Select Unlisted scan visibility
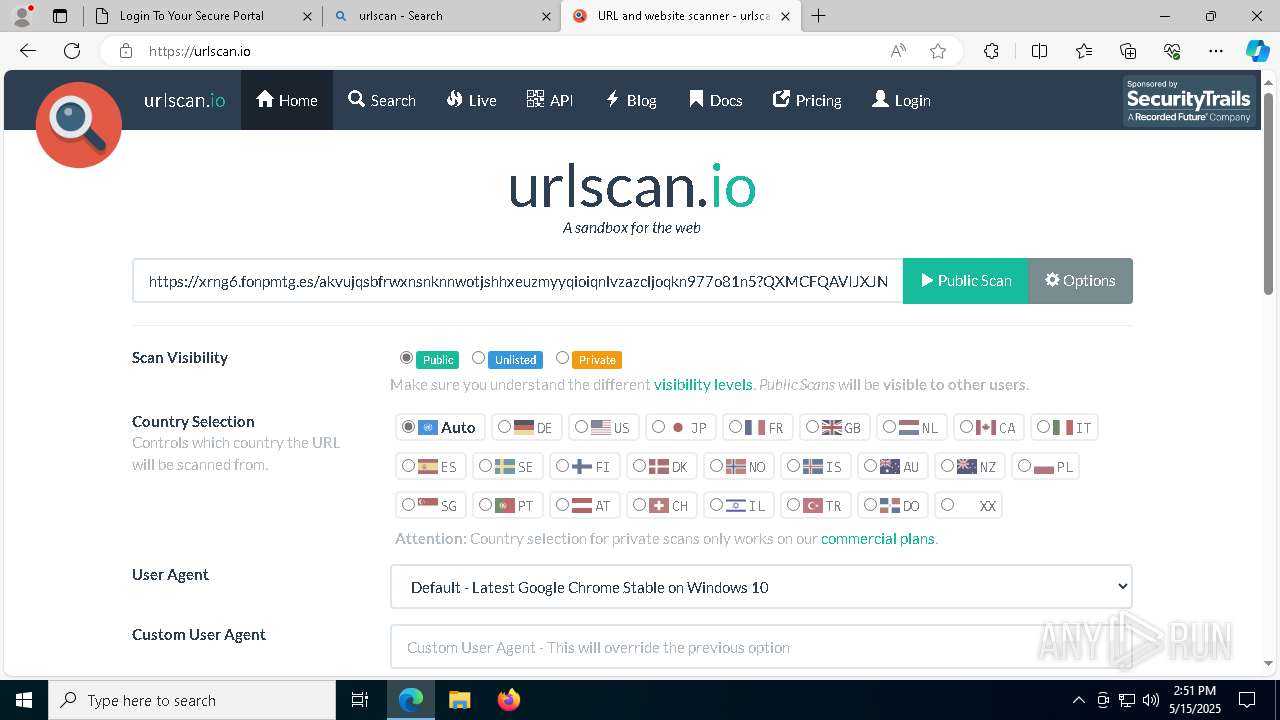This screenshot has width=1280, height=720. pyautogui.click(x=479, y=358)
